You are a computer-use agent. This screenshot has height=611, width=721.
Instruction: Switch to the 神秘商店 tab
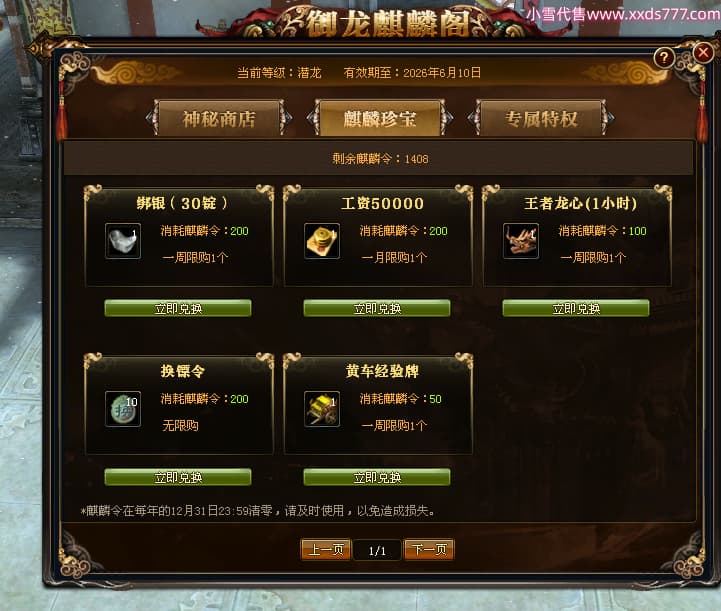[x=219, y=119]
